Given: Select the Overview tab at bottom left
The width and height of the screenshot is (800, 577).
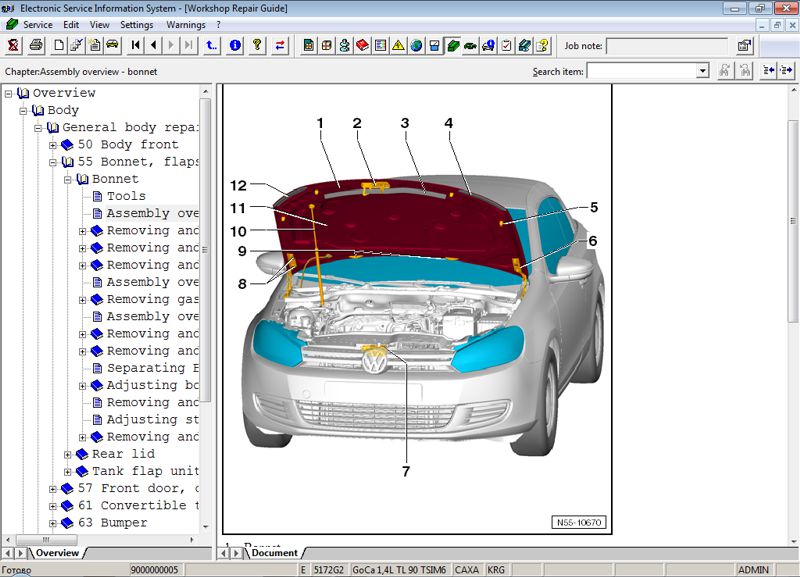Looking at the screenshot, I should 57,553.
